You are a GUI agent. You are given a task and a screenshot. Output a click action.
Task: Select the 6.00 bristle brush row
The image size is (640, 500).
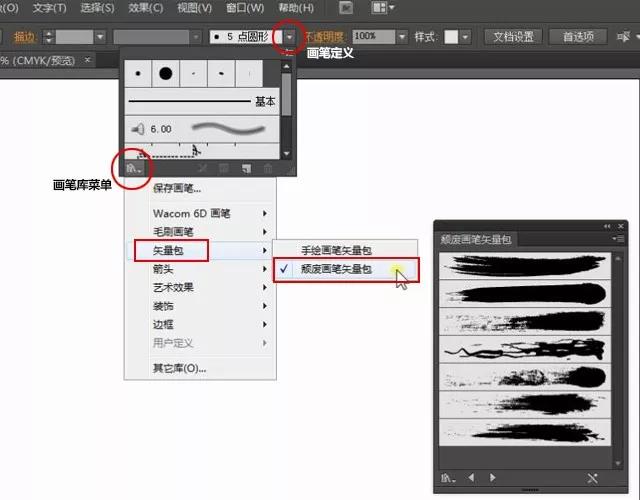tap(202, 129)
